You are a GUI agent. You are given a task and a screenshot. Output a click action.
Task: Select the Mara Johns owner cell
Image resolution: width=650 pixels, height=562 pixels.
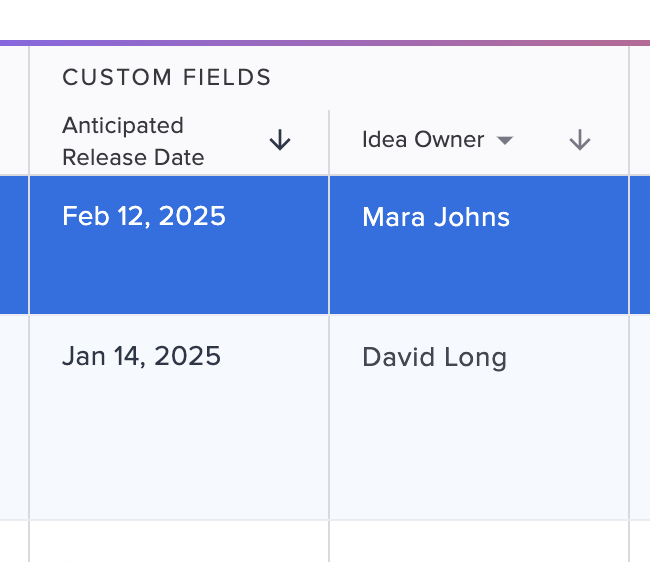click(479, 245)
